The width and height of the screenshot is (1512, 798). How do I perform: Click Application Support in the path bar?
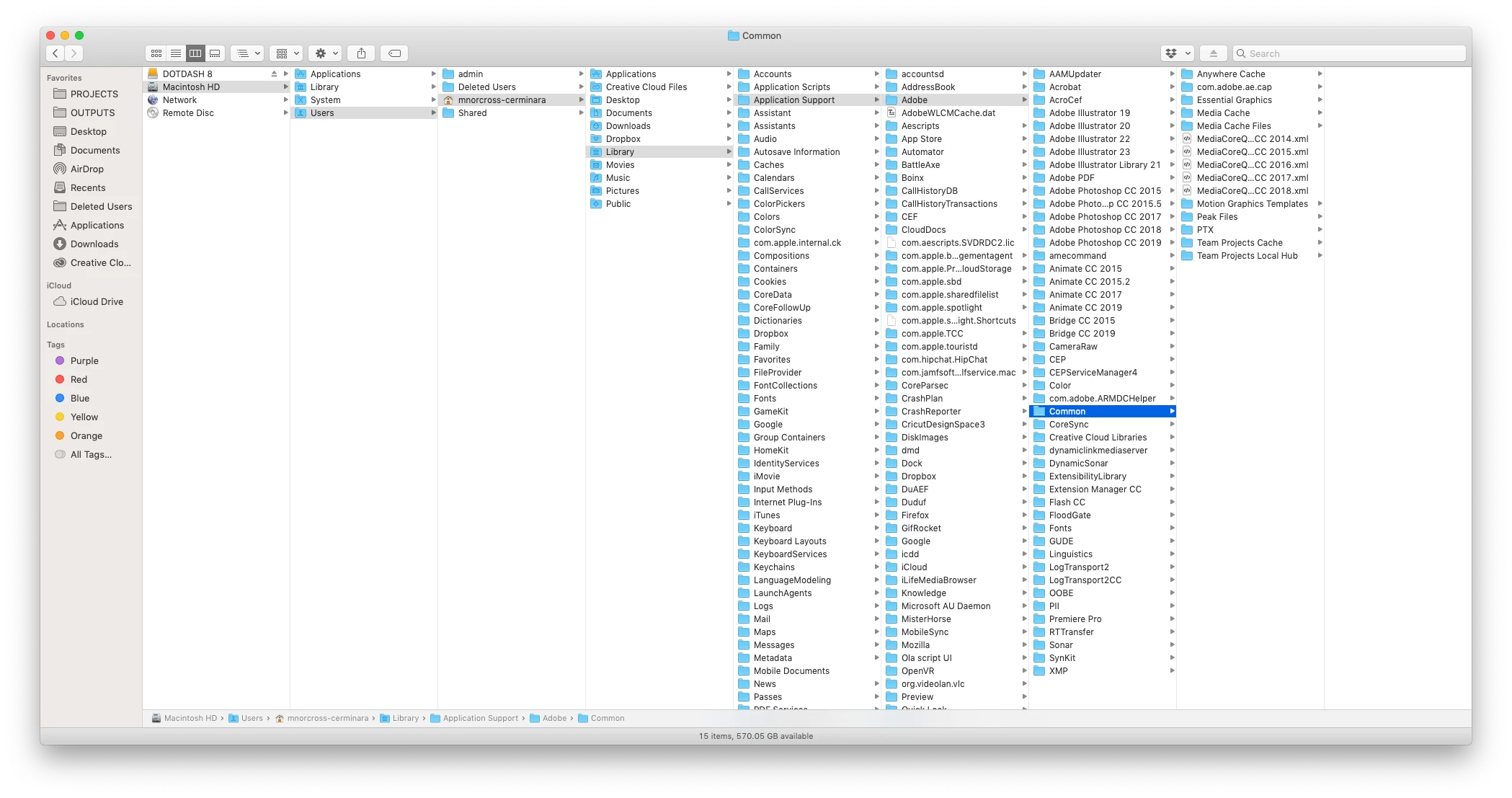pos(480,718)
